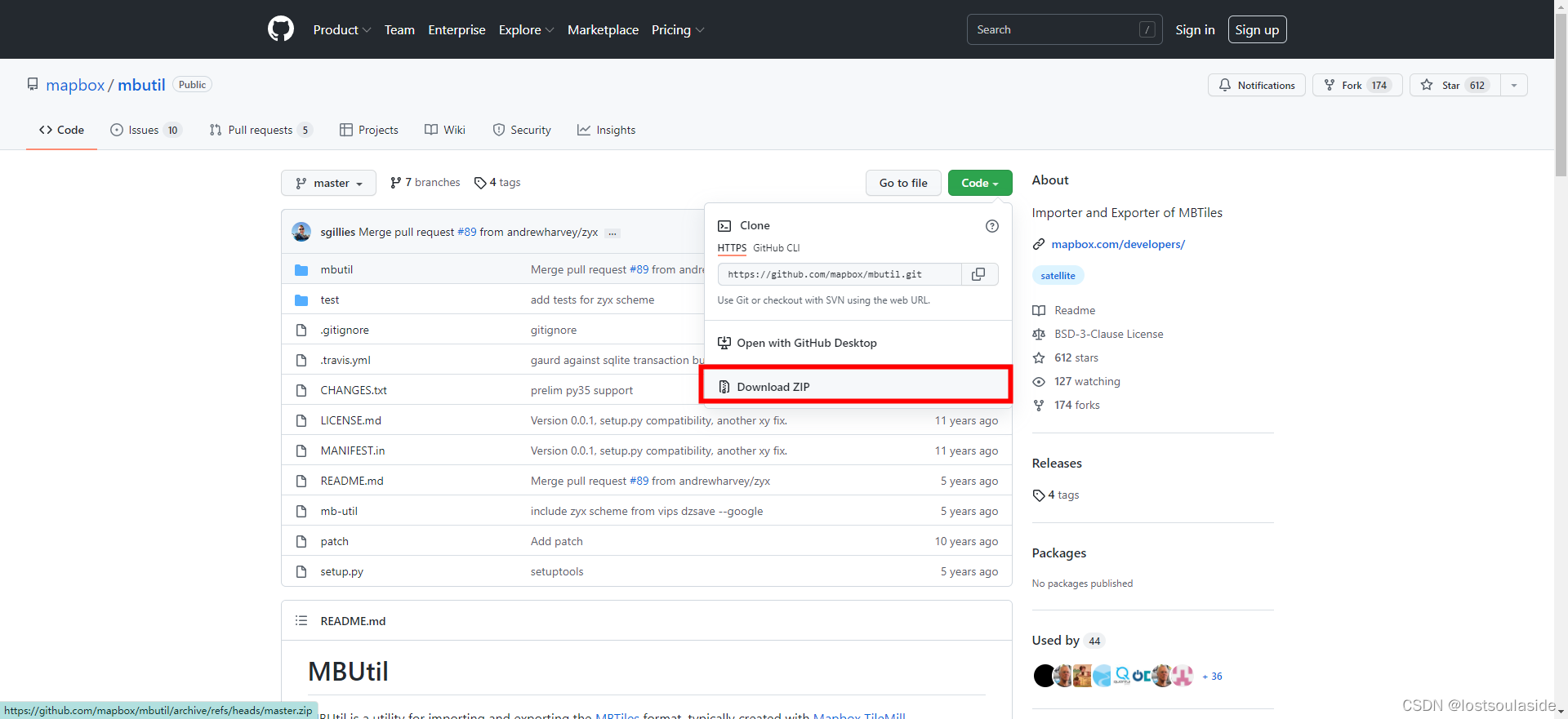Click the fork icon in Fork button
The height and width of the screenshot is (719, 1568).
coord(1330,85)
